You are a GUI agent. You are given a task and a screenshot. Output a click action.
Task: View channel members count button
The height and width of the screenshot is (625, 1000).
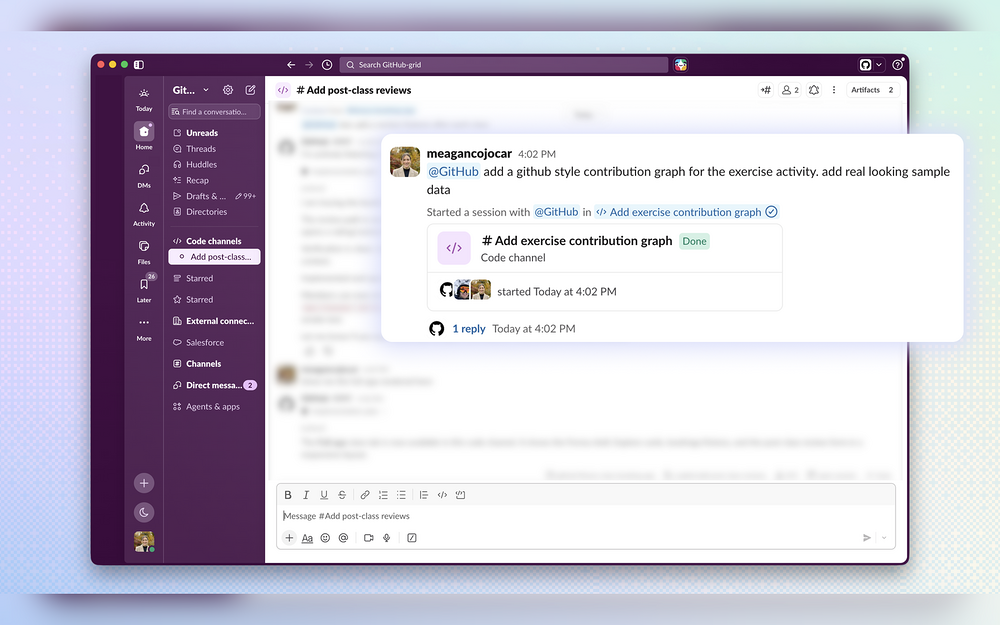click(790, 90)
